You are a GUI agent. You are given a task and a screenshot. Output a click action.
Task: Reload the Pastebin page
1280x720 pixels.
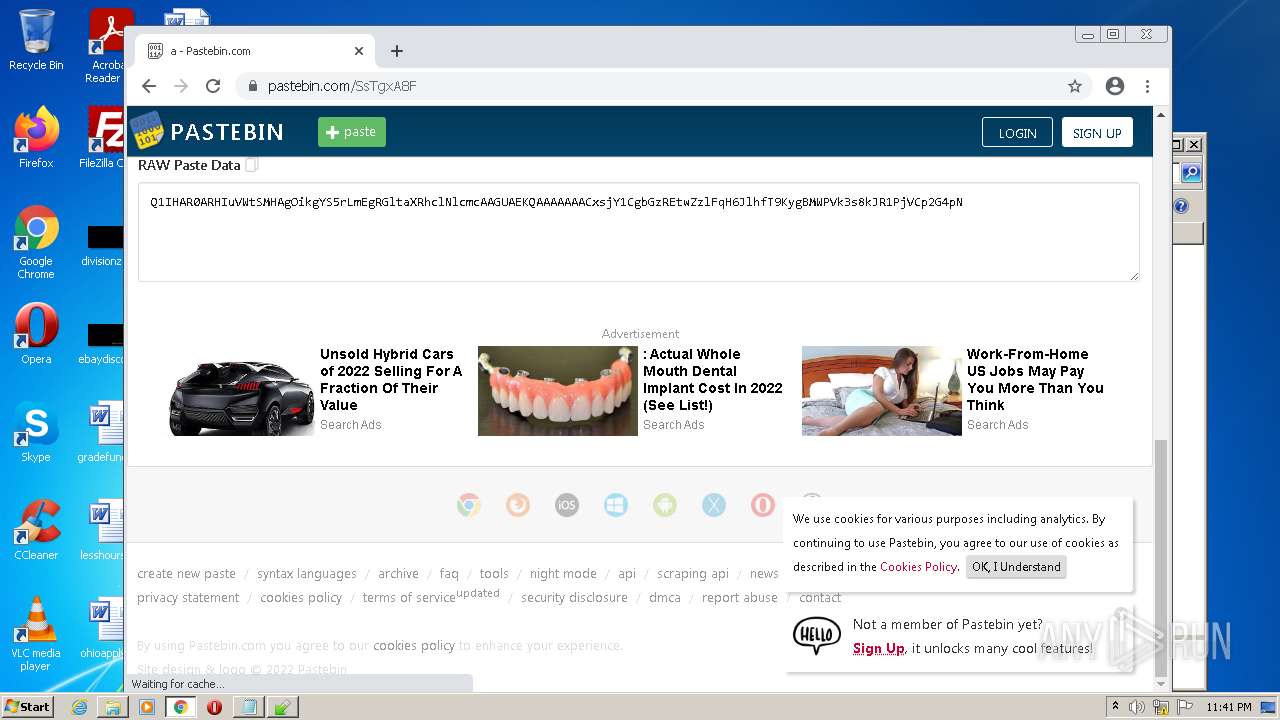(213, 86)
